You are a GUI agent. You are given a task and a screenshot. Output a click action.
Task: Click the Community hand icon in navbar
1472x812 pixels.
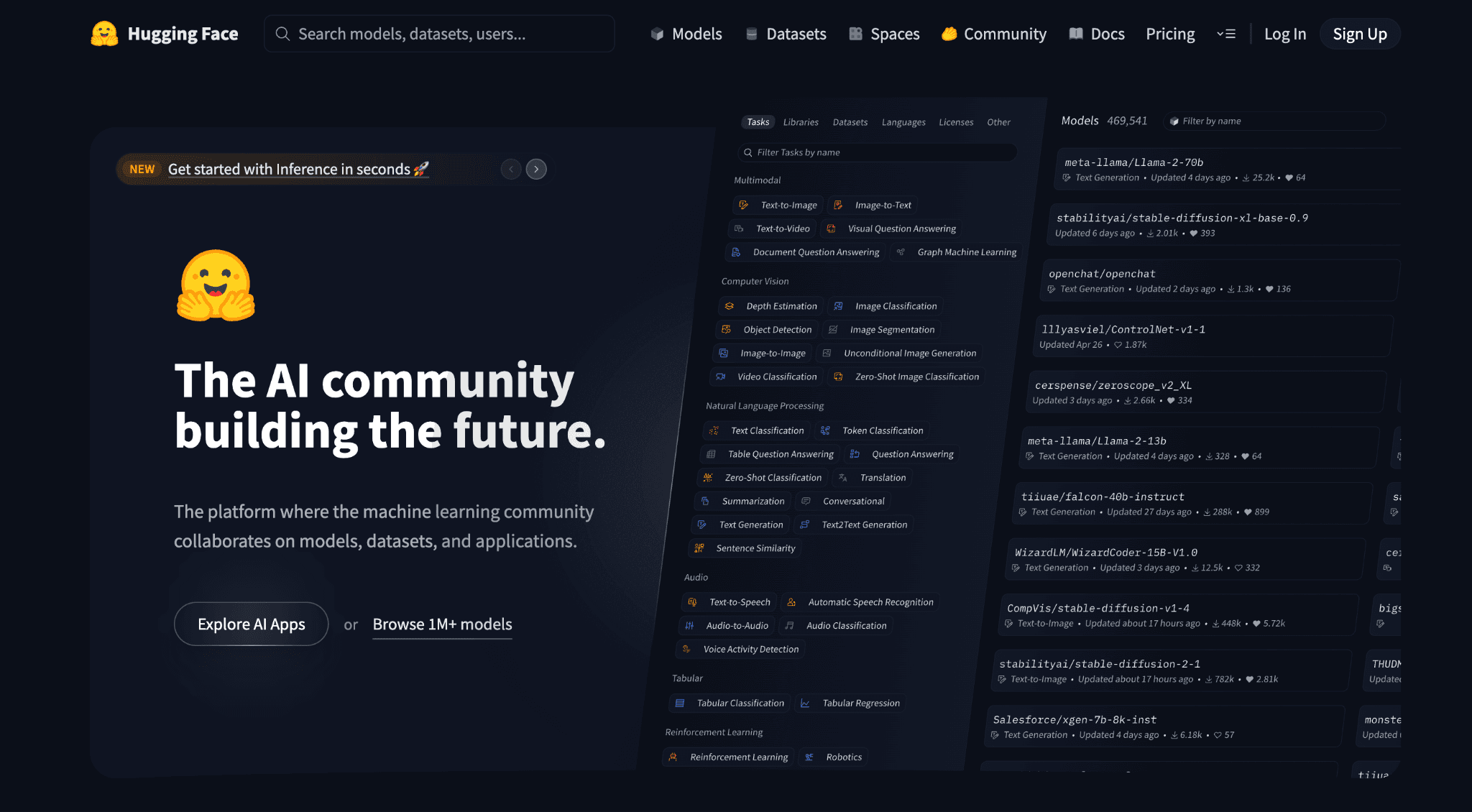click(x=949, y=34)
